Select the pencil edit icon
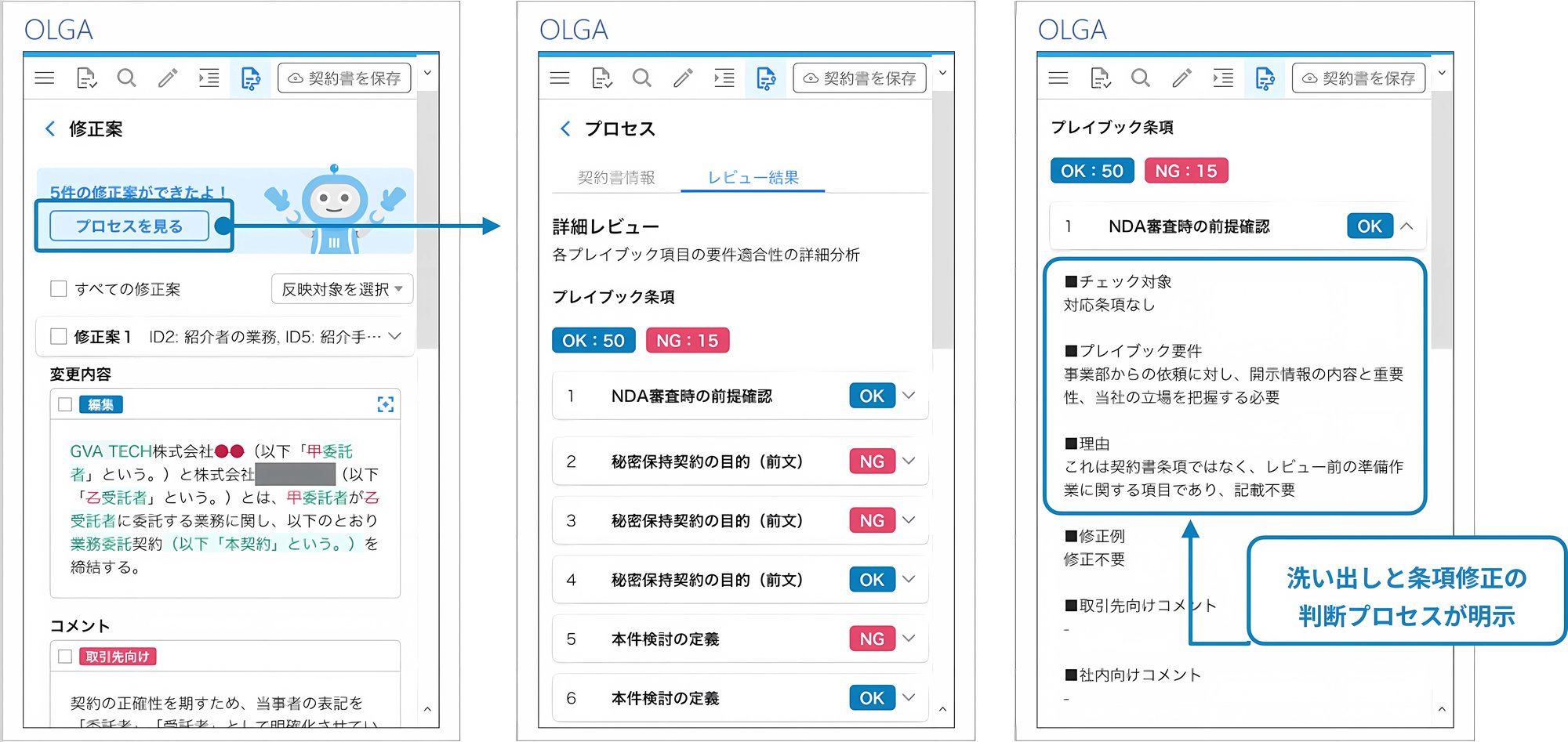Screen dimensions: 1568x742 (167, 78)
